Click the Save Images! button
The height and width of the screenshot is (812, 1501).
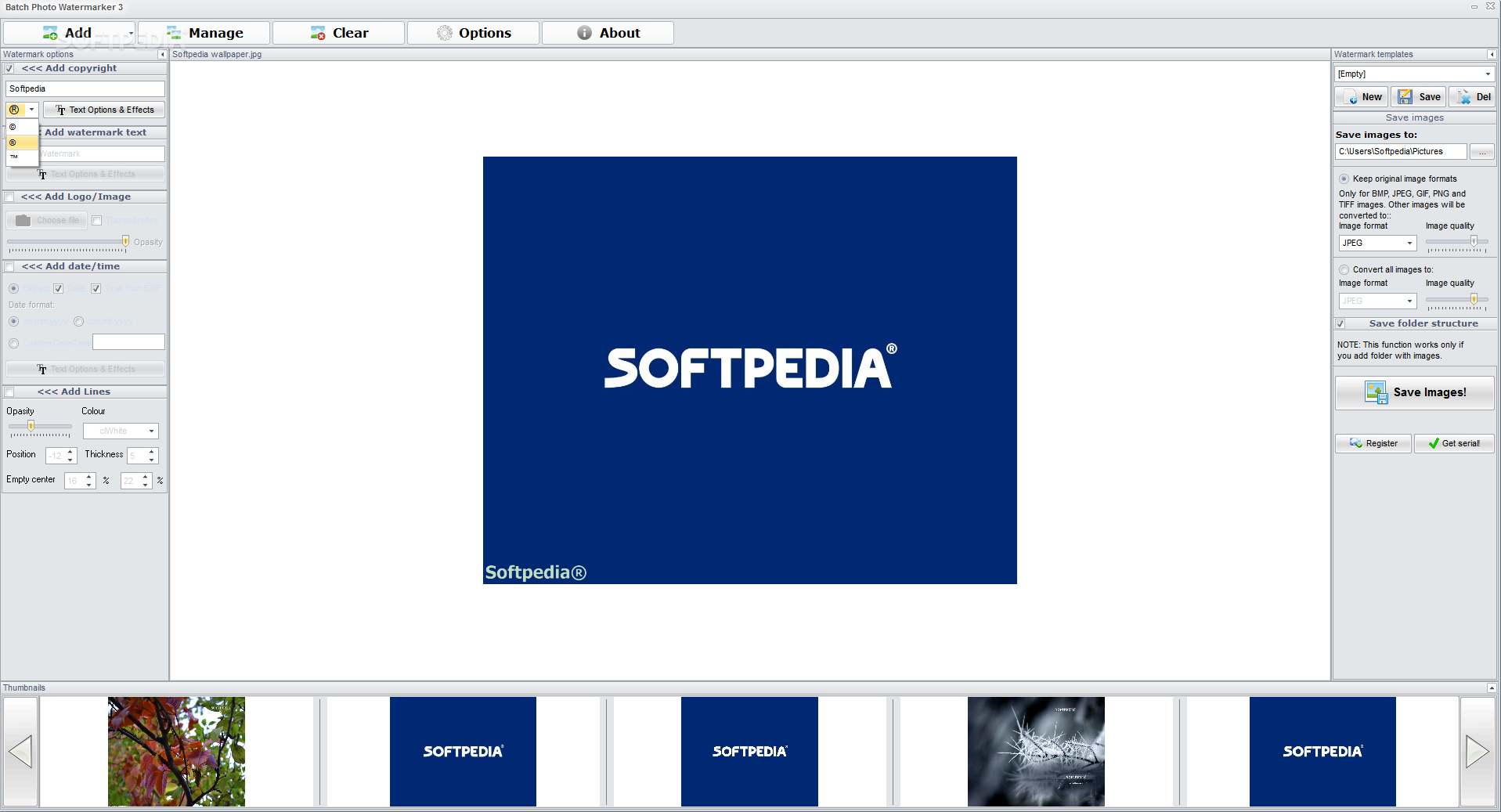click(1415, 393)
